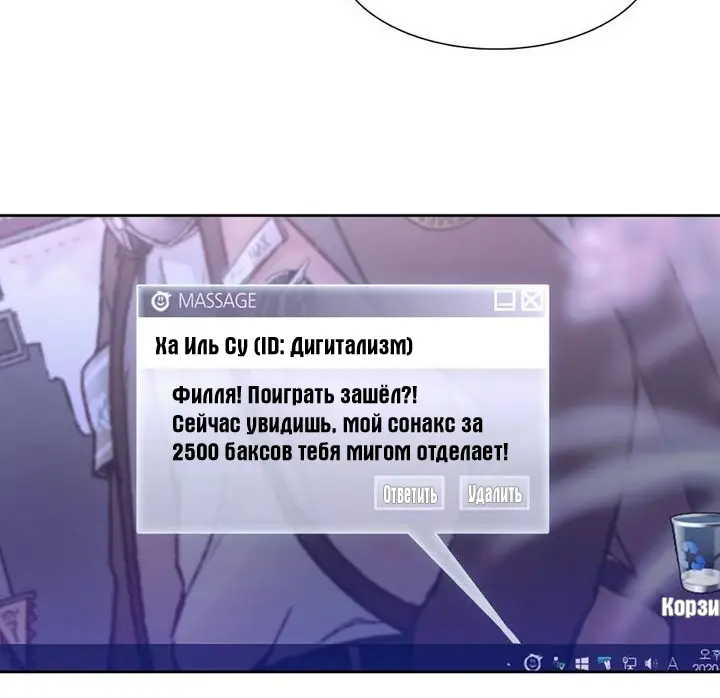This screenshot has height=698, width=720.
Task: Click sender name 'Ха Иль Су (ID: Дигитализм)'
Action: (x=284, y=345)
